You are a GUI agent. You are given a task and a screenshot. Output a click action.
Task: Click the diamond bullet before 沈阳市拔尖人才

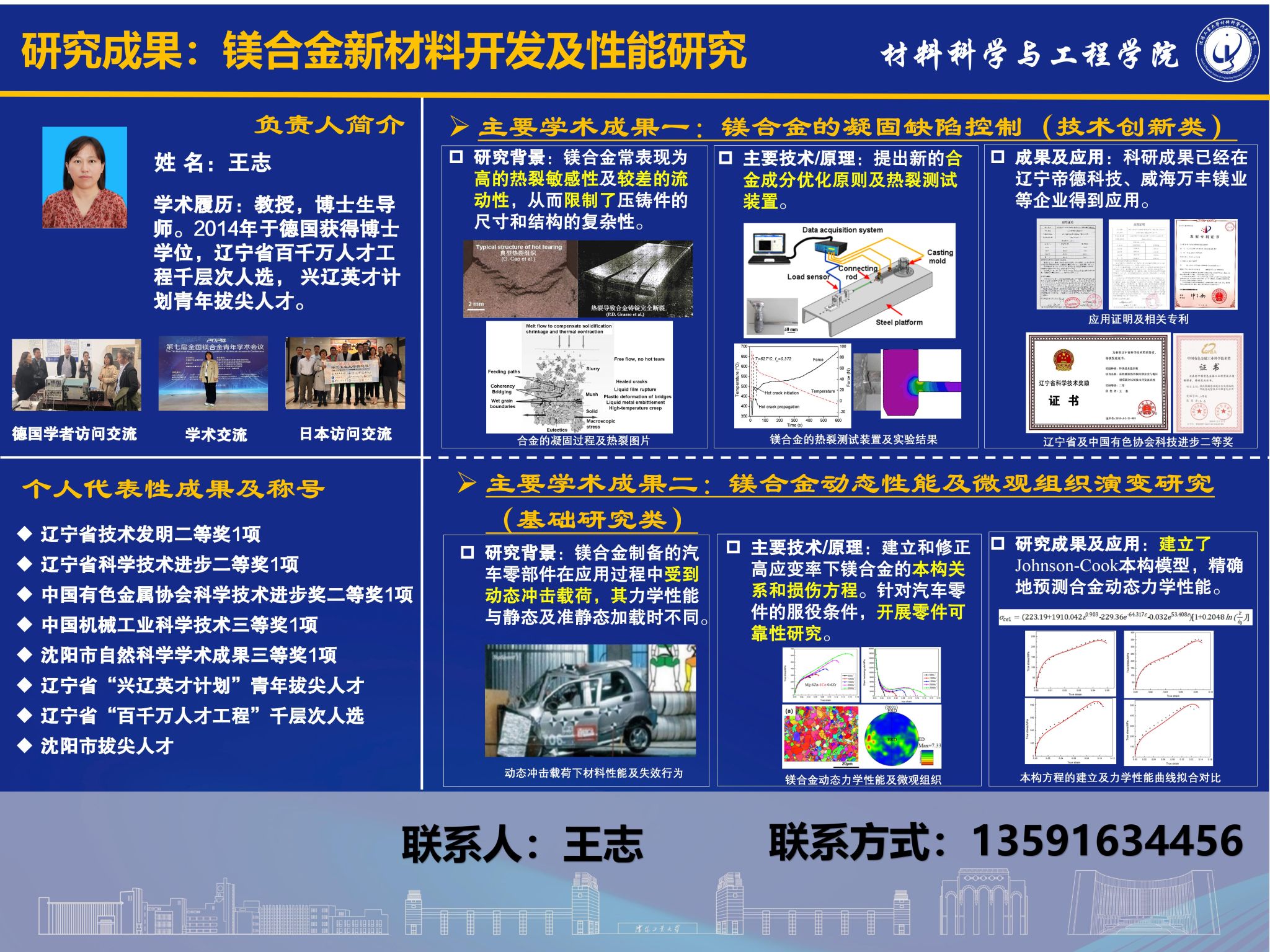(25, 745)
